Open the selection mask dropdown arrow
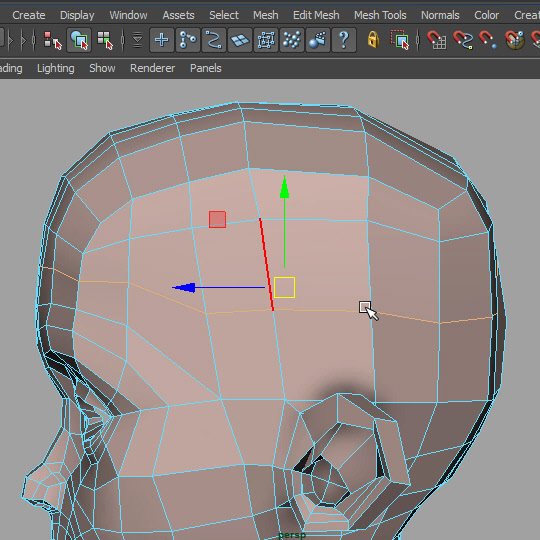Viewport: 540px width, 540px height. (x=137, y=40)
